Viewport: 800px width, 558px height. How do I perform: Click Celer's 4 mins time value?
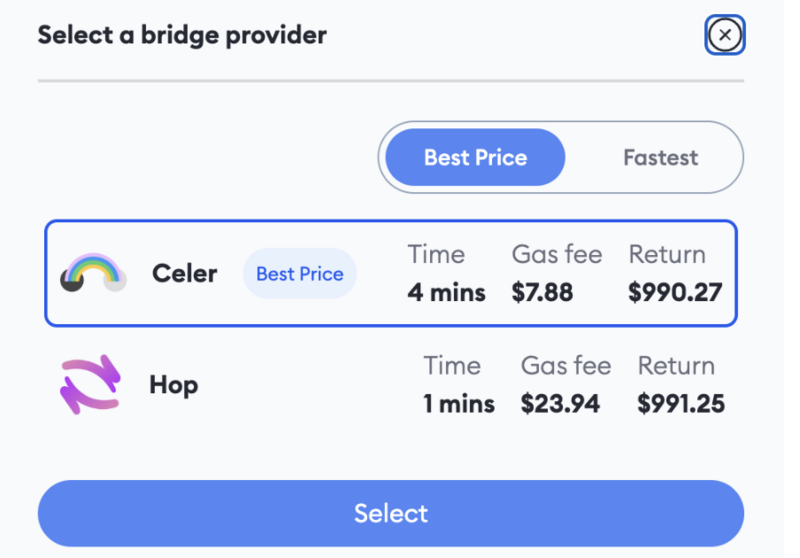446,292
